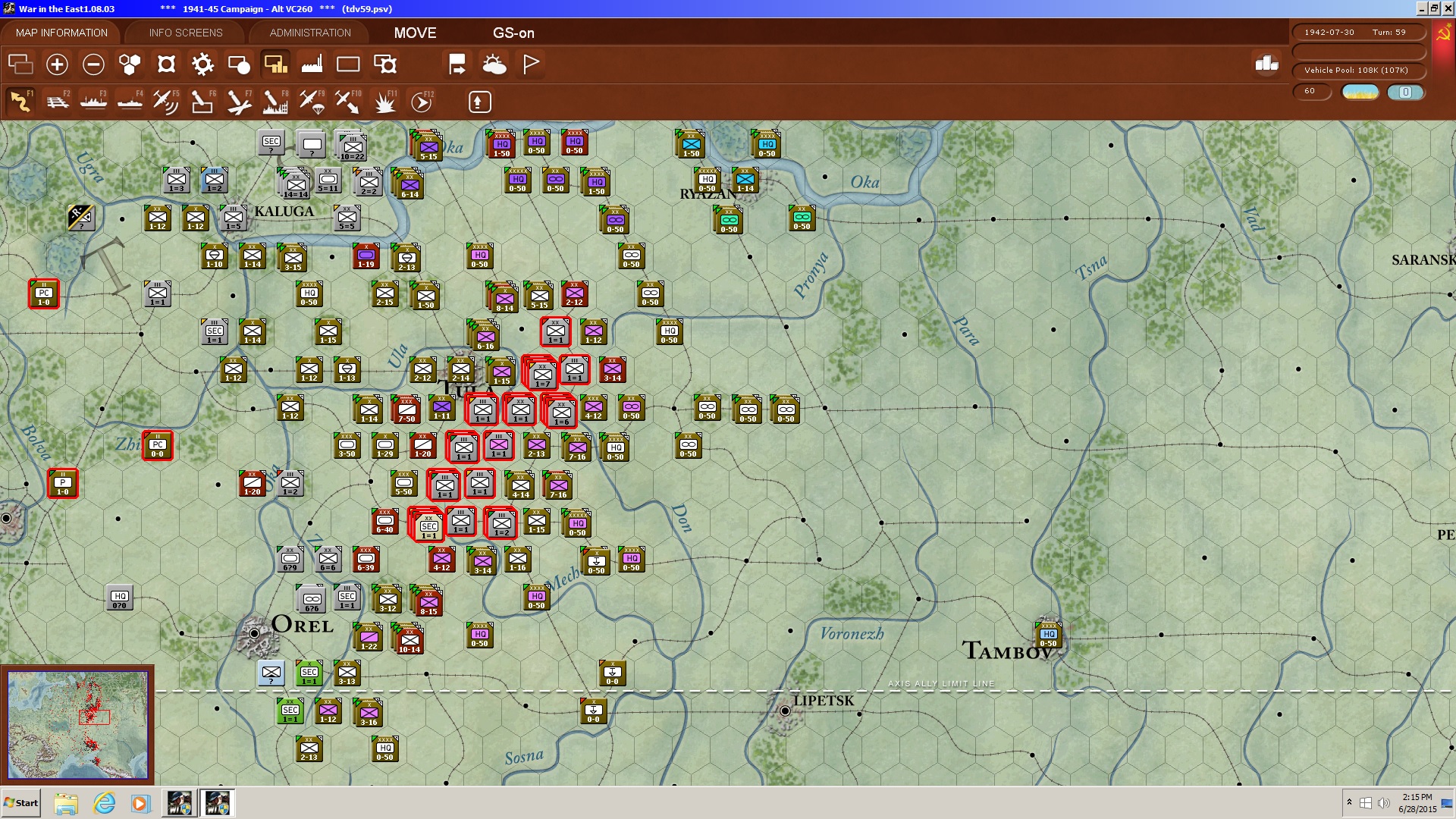This screenshot has height=819, width=1456.
Task: Click the Orel city hex
Action: [255, 634]
